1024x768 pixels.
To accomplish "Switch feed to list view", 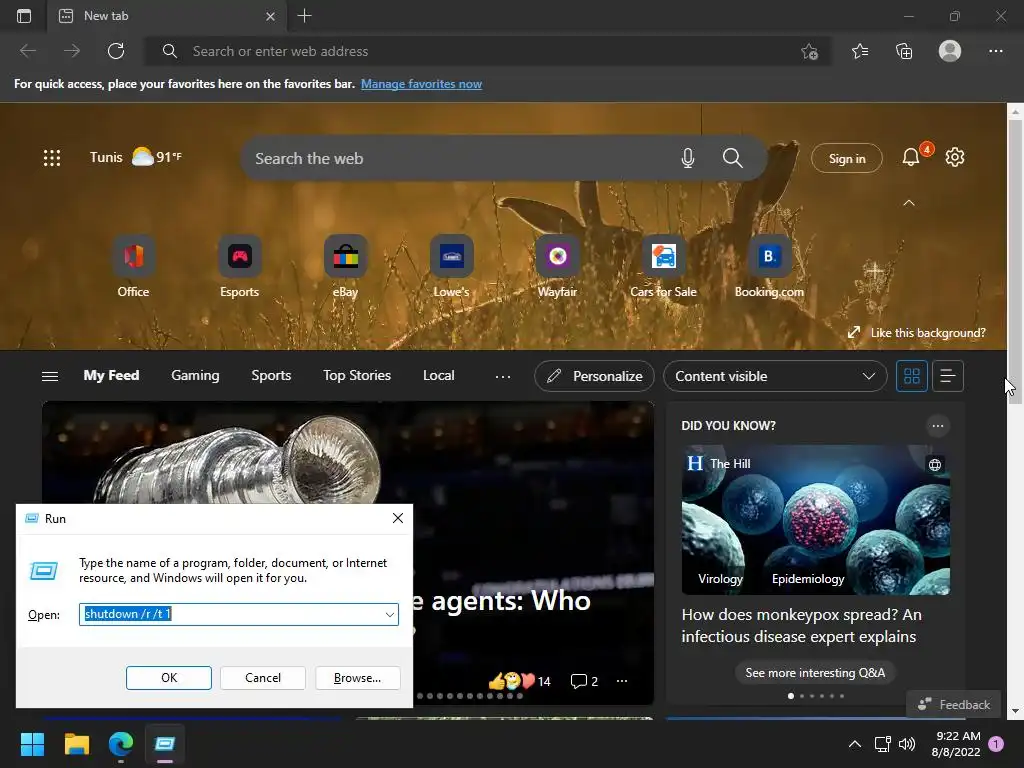I will [948, 376].
